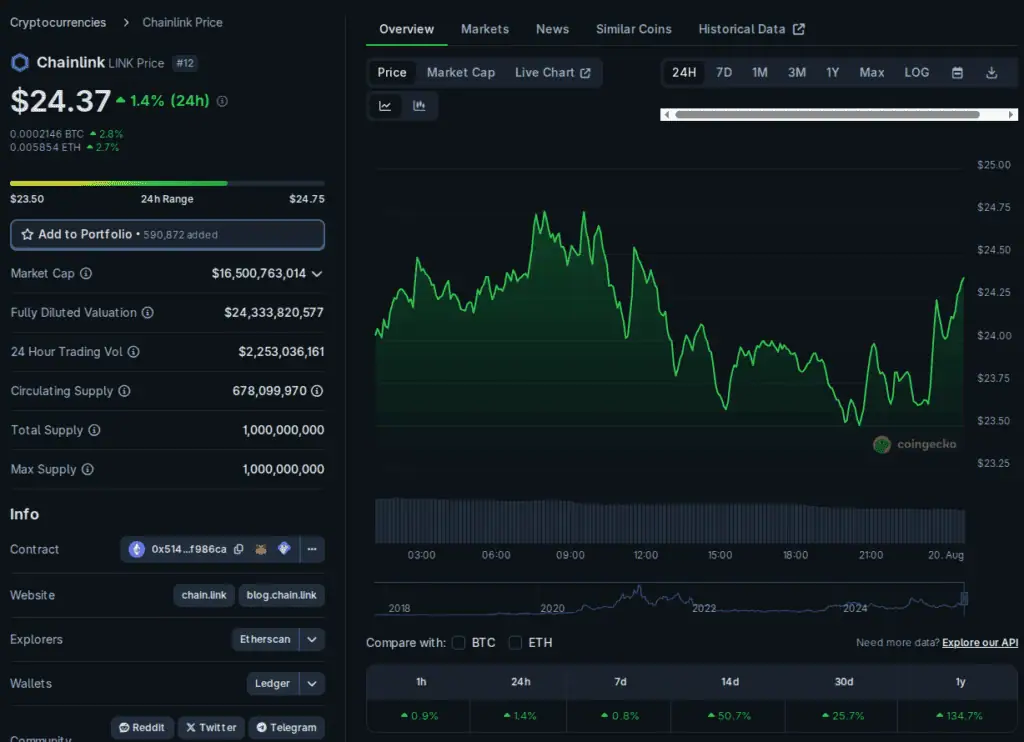This screenshot has width=1024, height=742.
Task: Copy the contract address 0x514...f986ca
Action: (x=239, y=549)
